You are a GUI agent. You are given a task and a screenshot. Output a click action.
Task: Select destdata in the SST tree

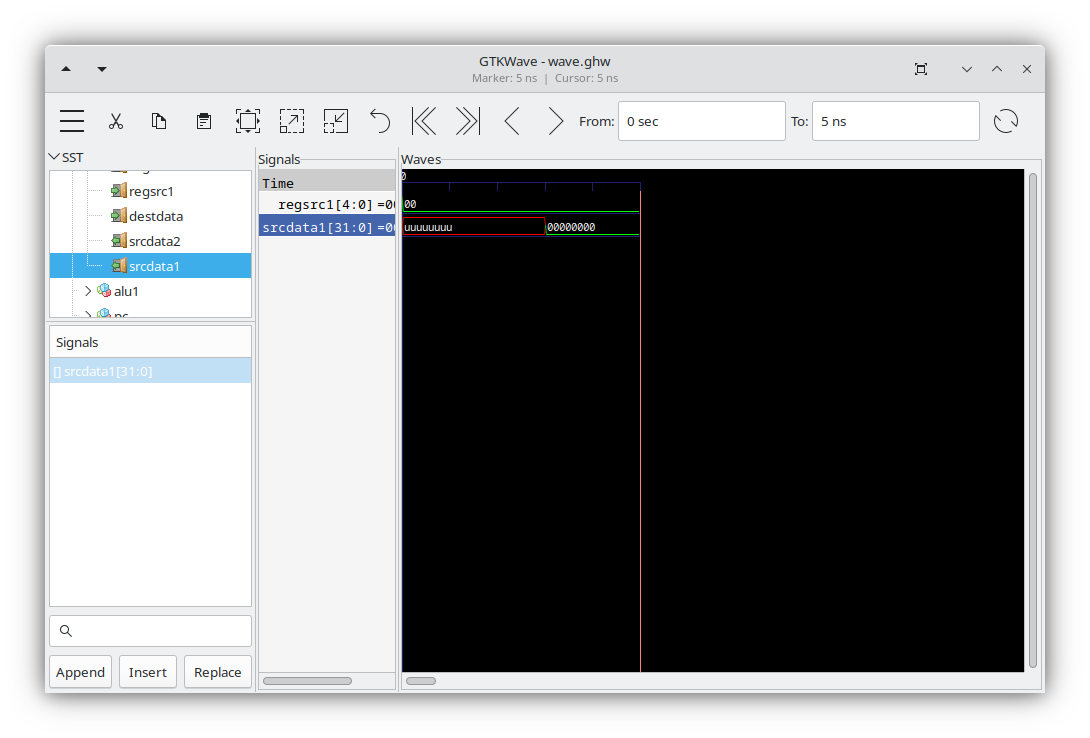(155, 216)
